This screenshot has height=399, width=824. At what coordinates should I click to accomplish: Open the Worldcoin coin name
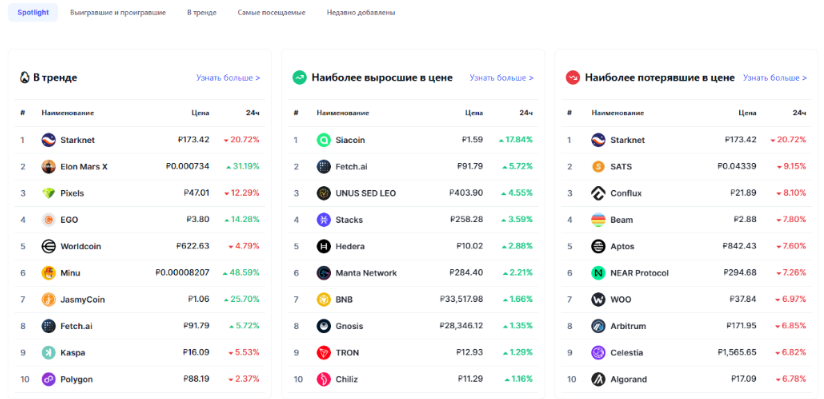(81, 246)
